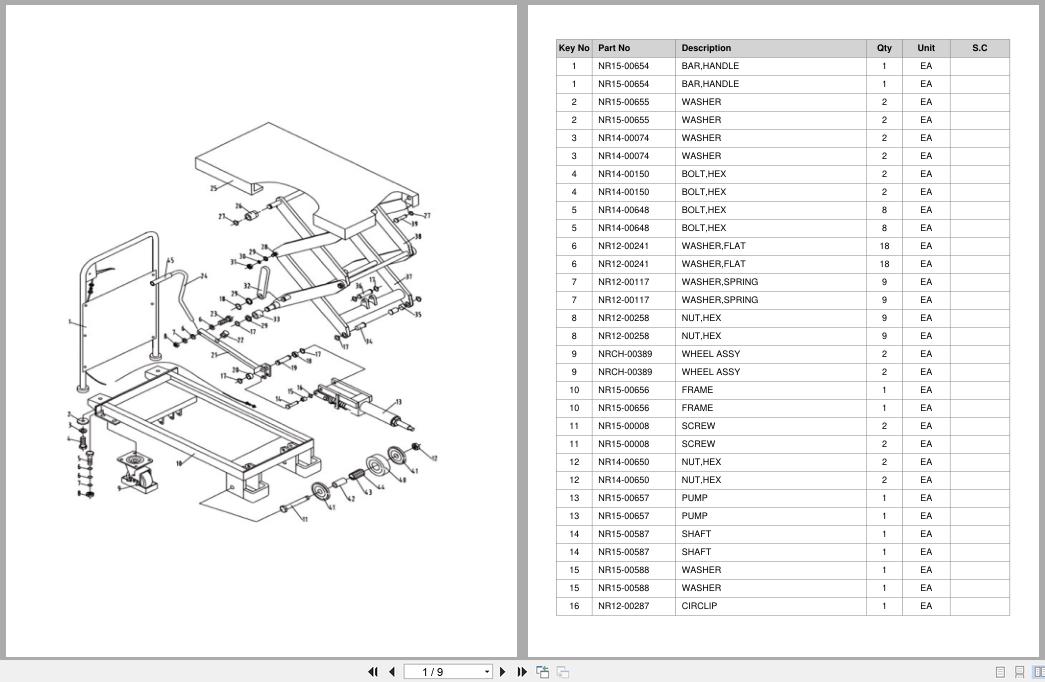Go to the previous page
This screenshot has height=682, width=1045.
click(x=392, y=672)
